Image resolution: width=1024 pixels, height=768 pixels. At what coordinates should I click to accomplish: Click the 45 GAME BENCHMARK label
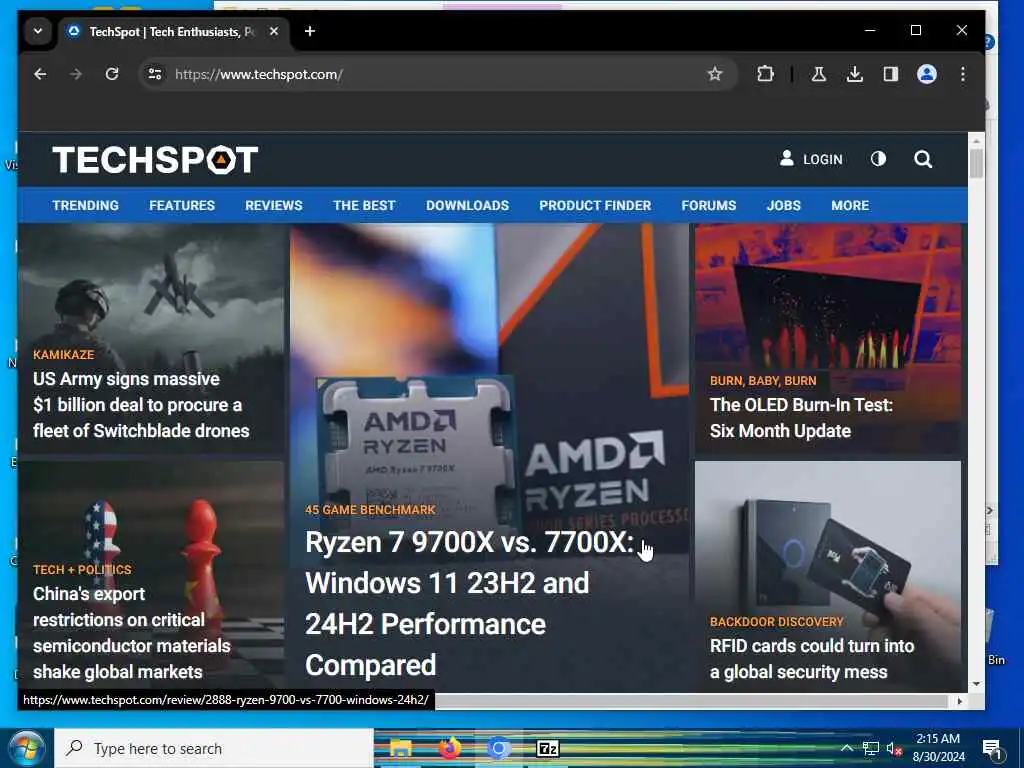[x=370, y=510]
